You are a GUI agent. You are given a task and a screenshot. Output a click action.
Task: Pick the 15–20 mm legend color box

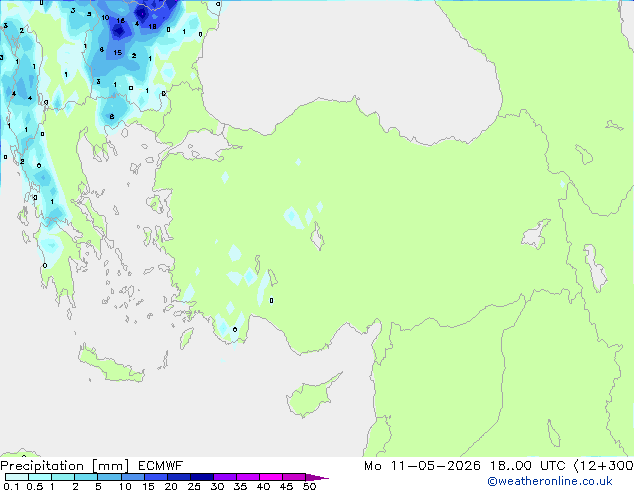156,477
